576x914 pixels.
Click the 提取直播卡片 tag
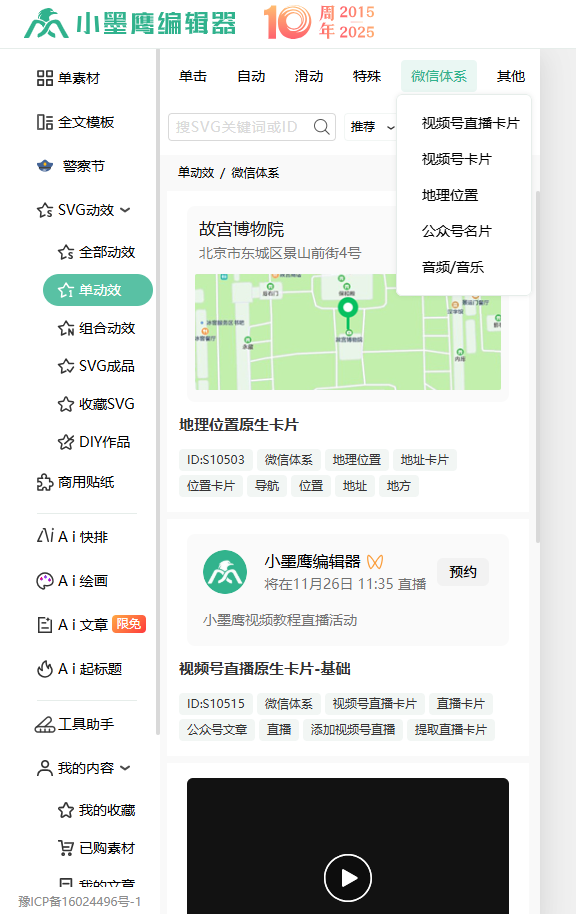click(x=451, y=729)
